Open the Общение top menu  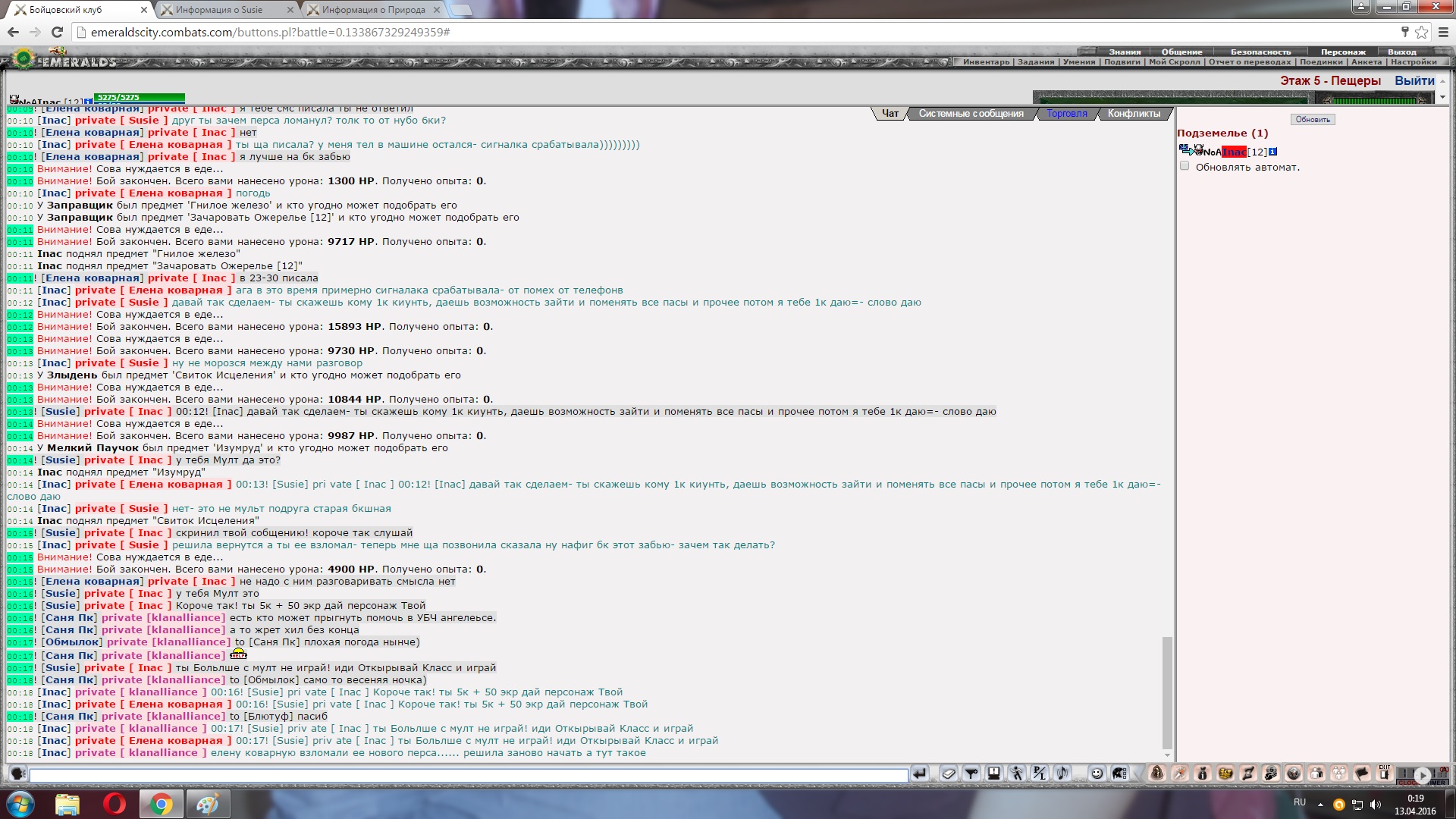point(1181,52)
